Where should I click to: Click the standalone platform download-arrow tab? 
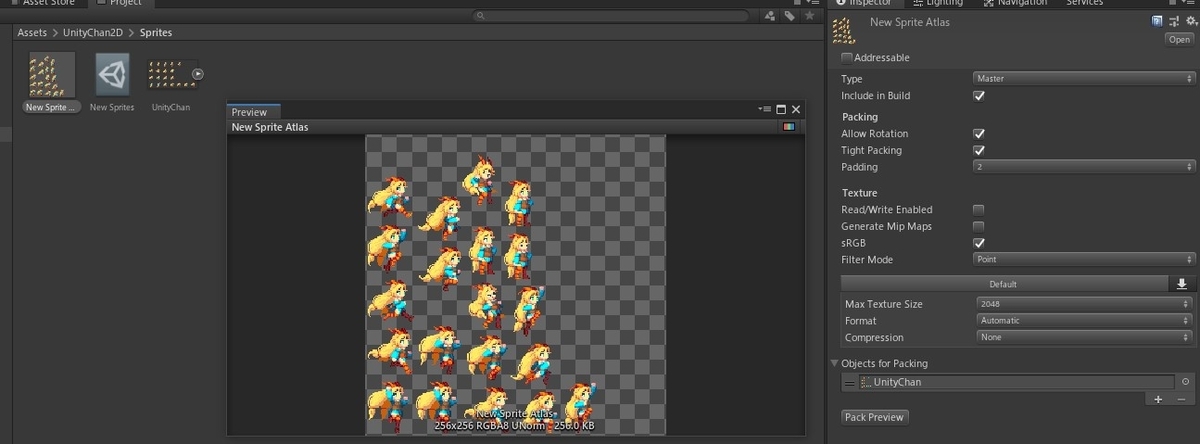1181,284
